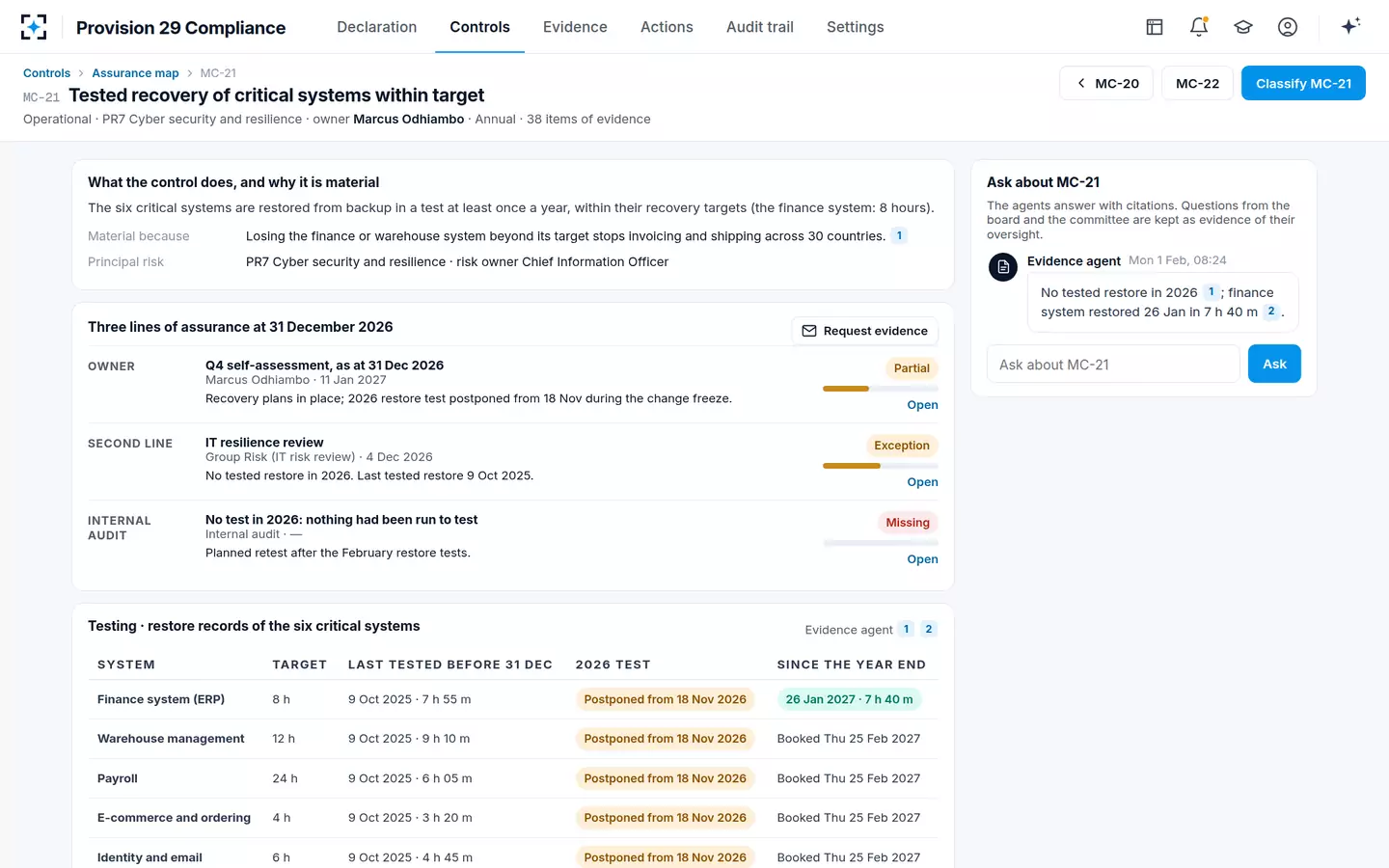This screenshot has width=1389, height=868.
Task: Open the Internal audit record
Action: 922,559
